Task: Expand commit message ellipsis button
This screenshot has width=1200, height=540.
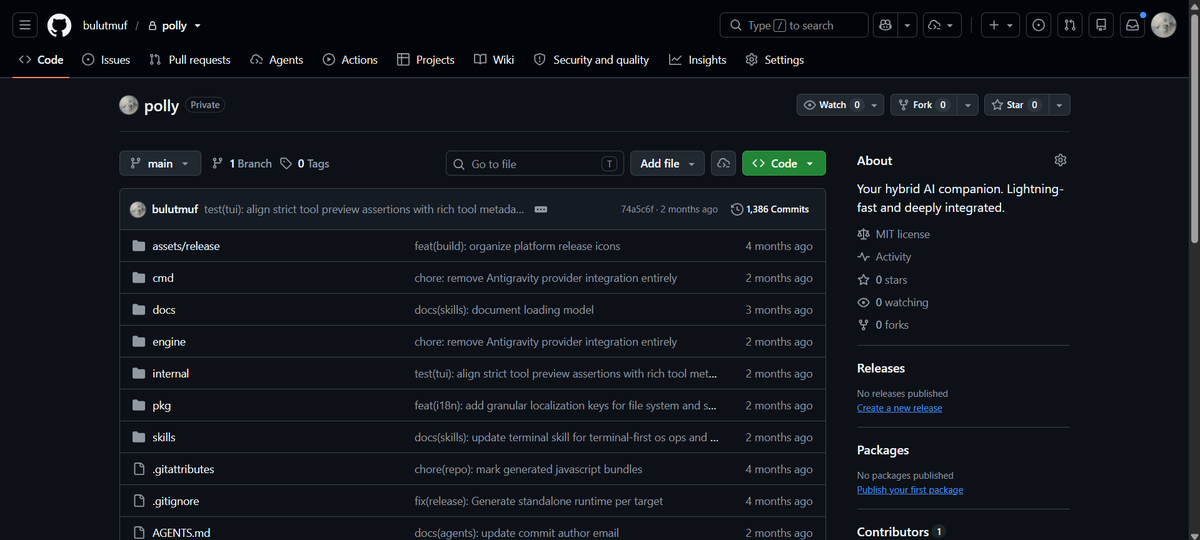Action: coord(540,209)
